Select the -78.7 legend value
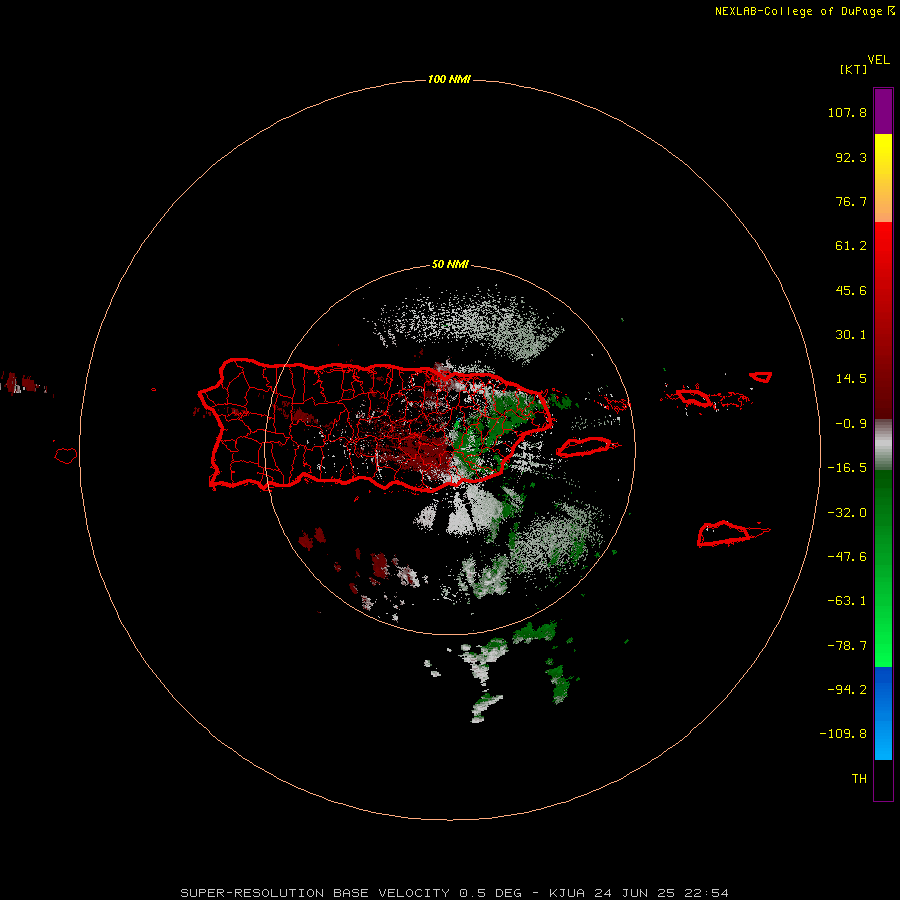This screenshot has width=900, height=900. point(847,646)
